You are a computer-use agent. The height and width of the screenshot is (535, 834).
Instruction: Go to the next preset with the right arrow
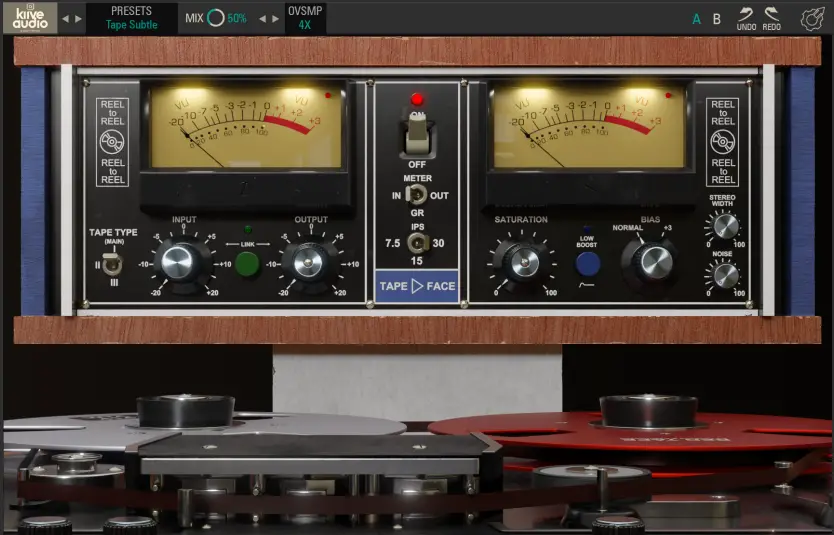pyautogui.click(x=79, y=19)
